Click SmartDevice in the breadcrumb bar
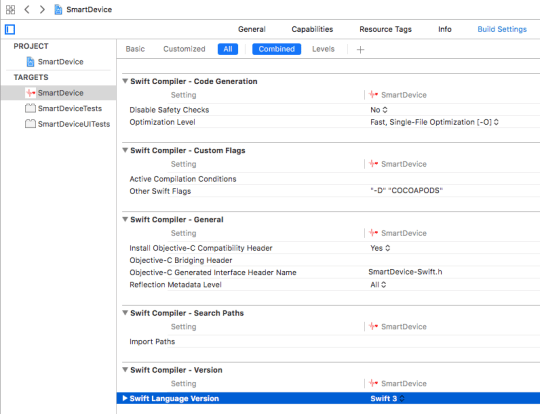 (89, 9)
